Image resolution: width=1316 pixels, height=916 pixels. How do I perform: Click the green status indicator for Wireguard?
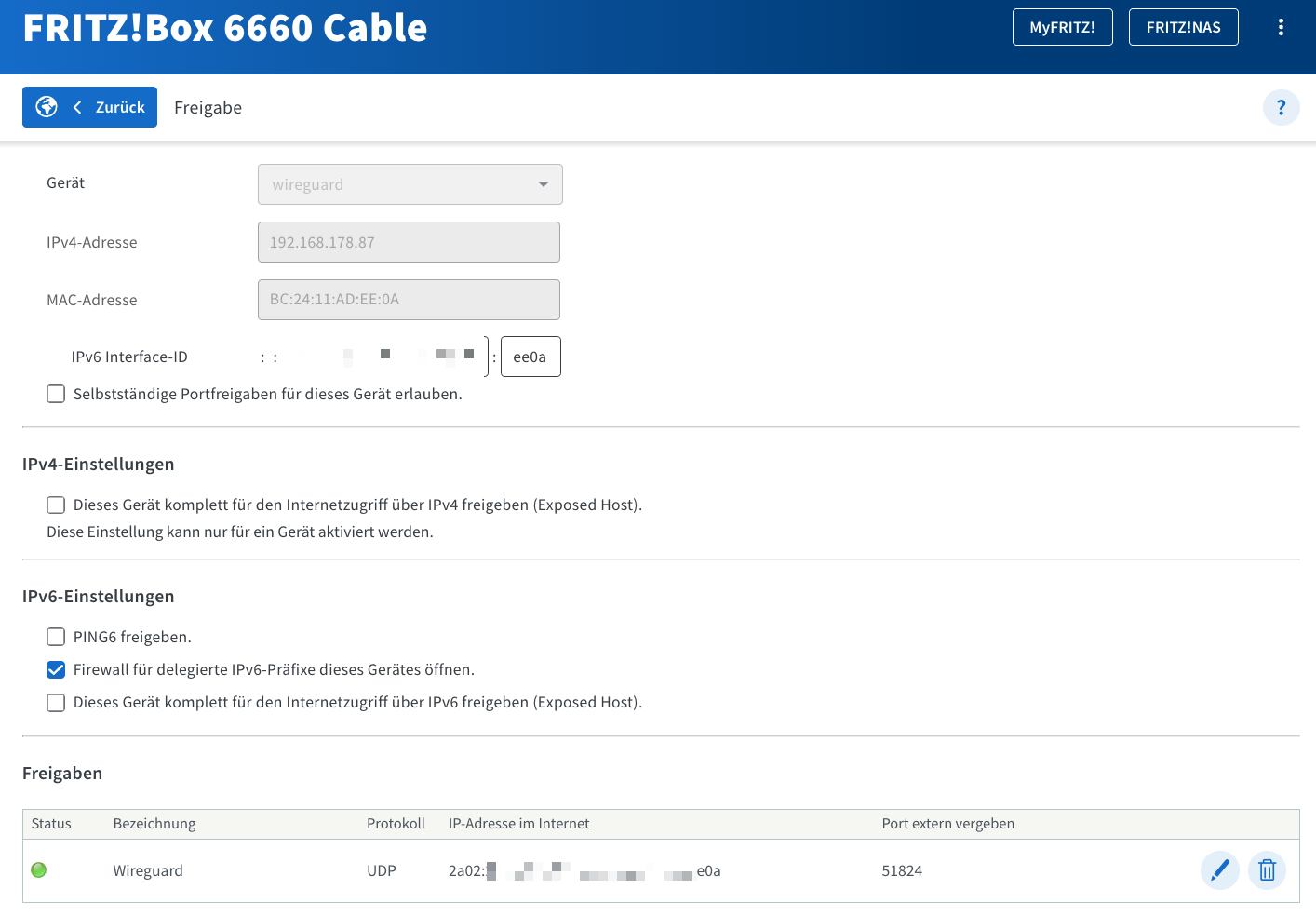point(39,870)
